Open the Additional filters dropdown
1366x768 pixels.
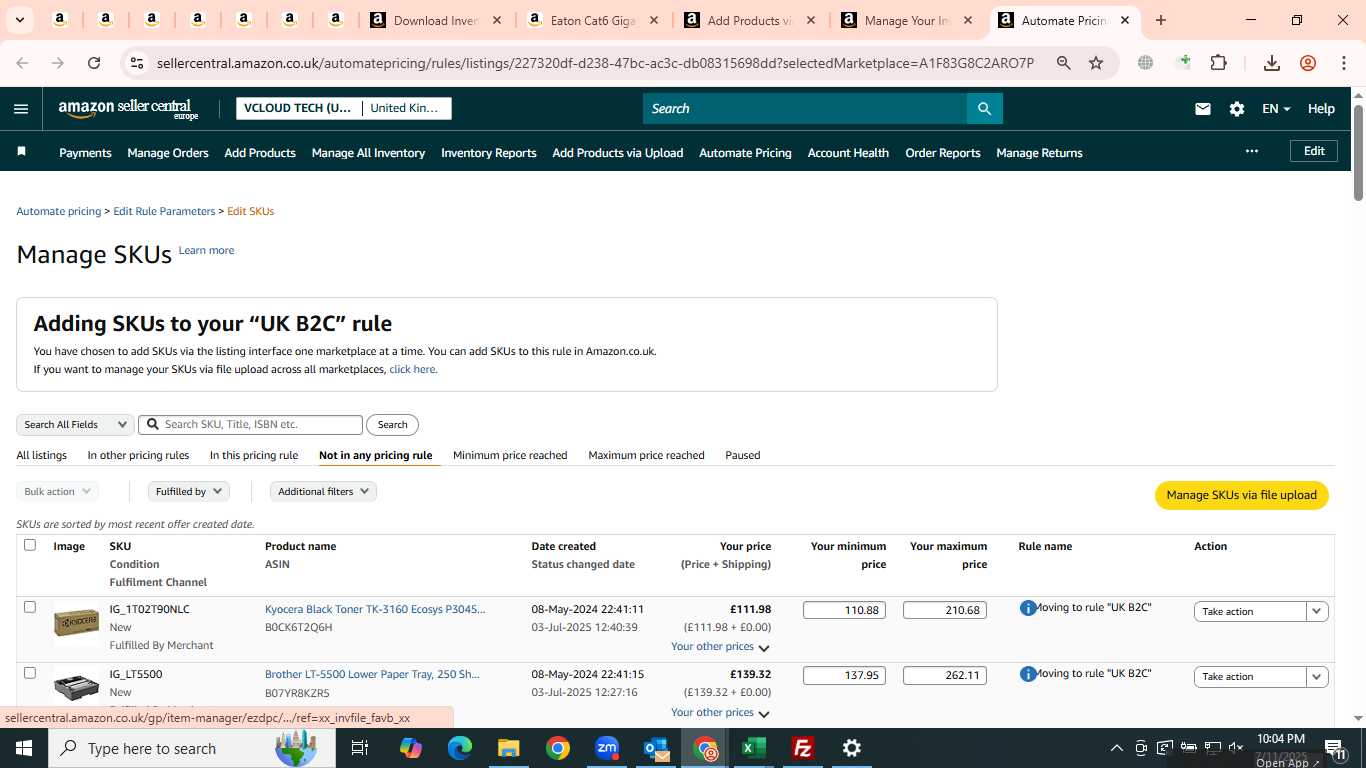point(323,492)
